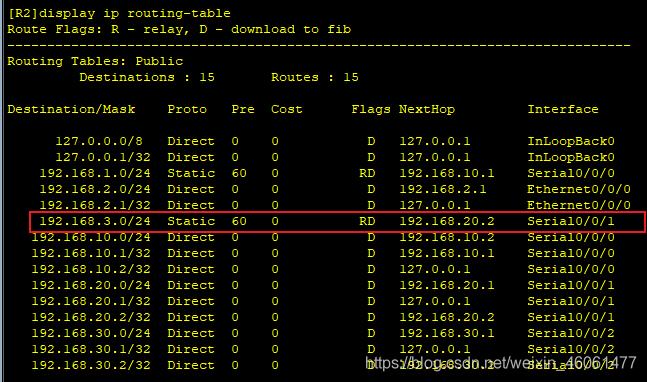The image size is (647, 382).
Task: Click next hop 192.168.20.2 in red box
Action: pos(447,222)
